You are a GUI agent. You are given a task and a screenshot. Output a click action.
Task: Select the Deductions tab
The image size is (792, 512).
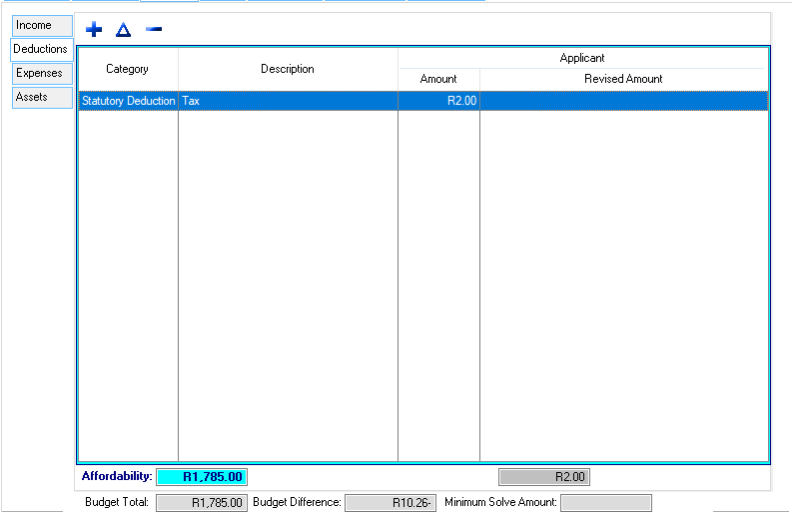point(41,49)
